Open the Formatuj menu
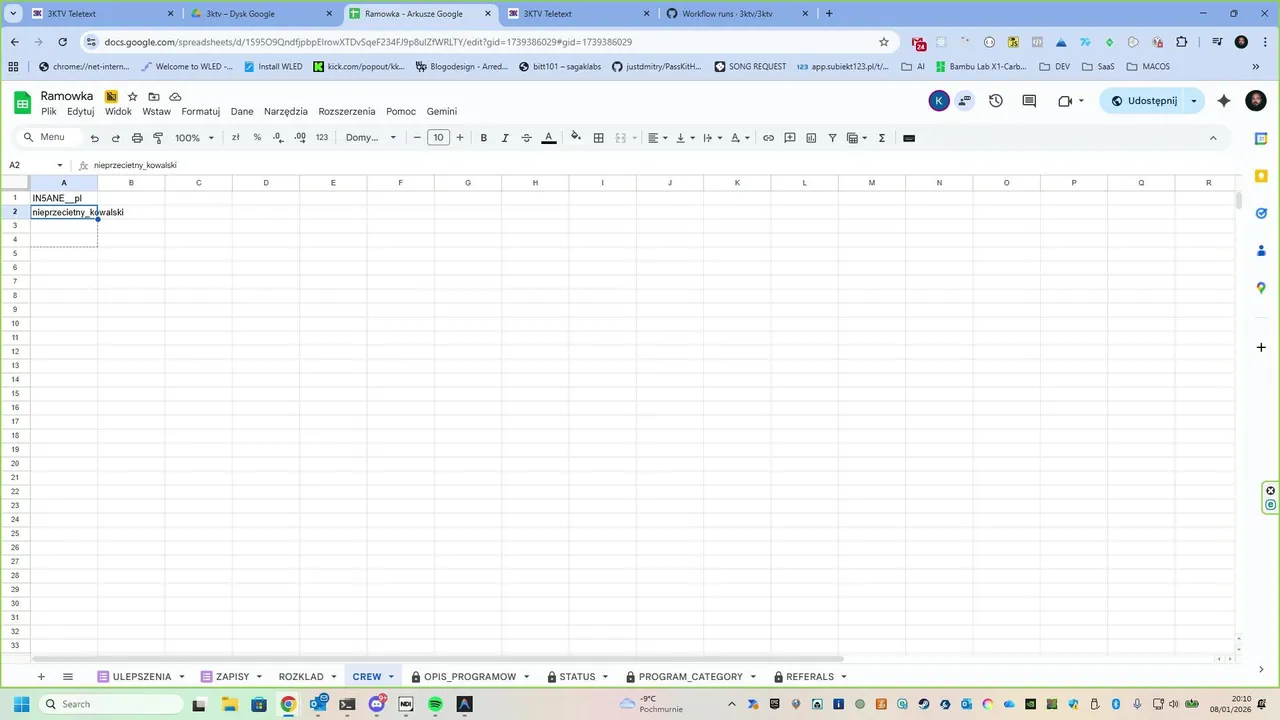The width and height of the screenshot is (1280, 720). tap(201, 112)
